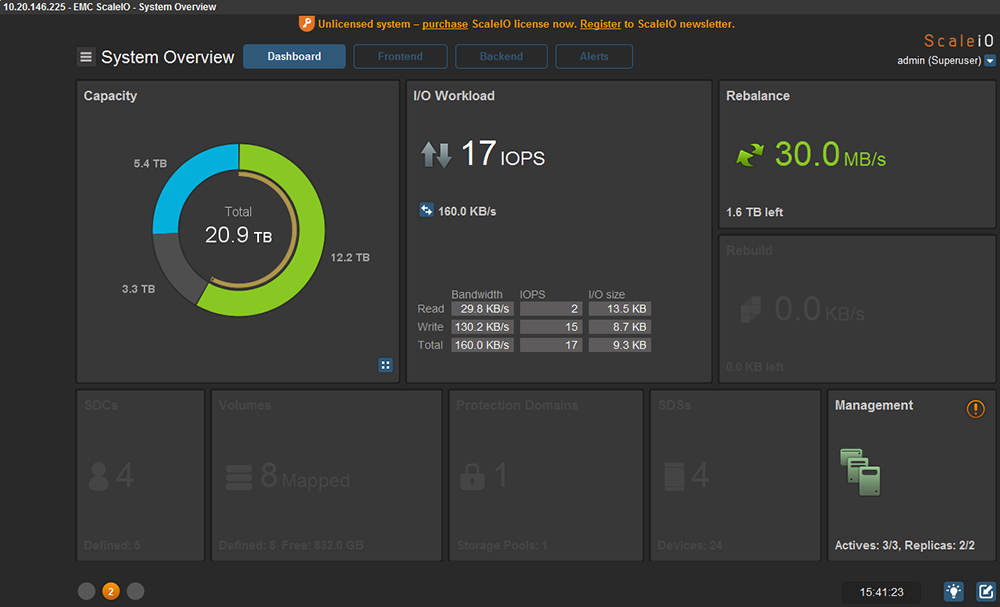
Task: Switch to the Dashboard tab
Action: (x=294, y=56)
